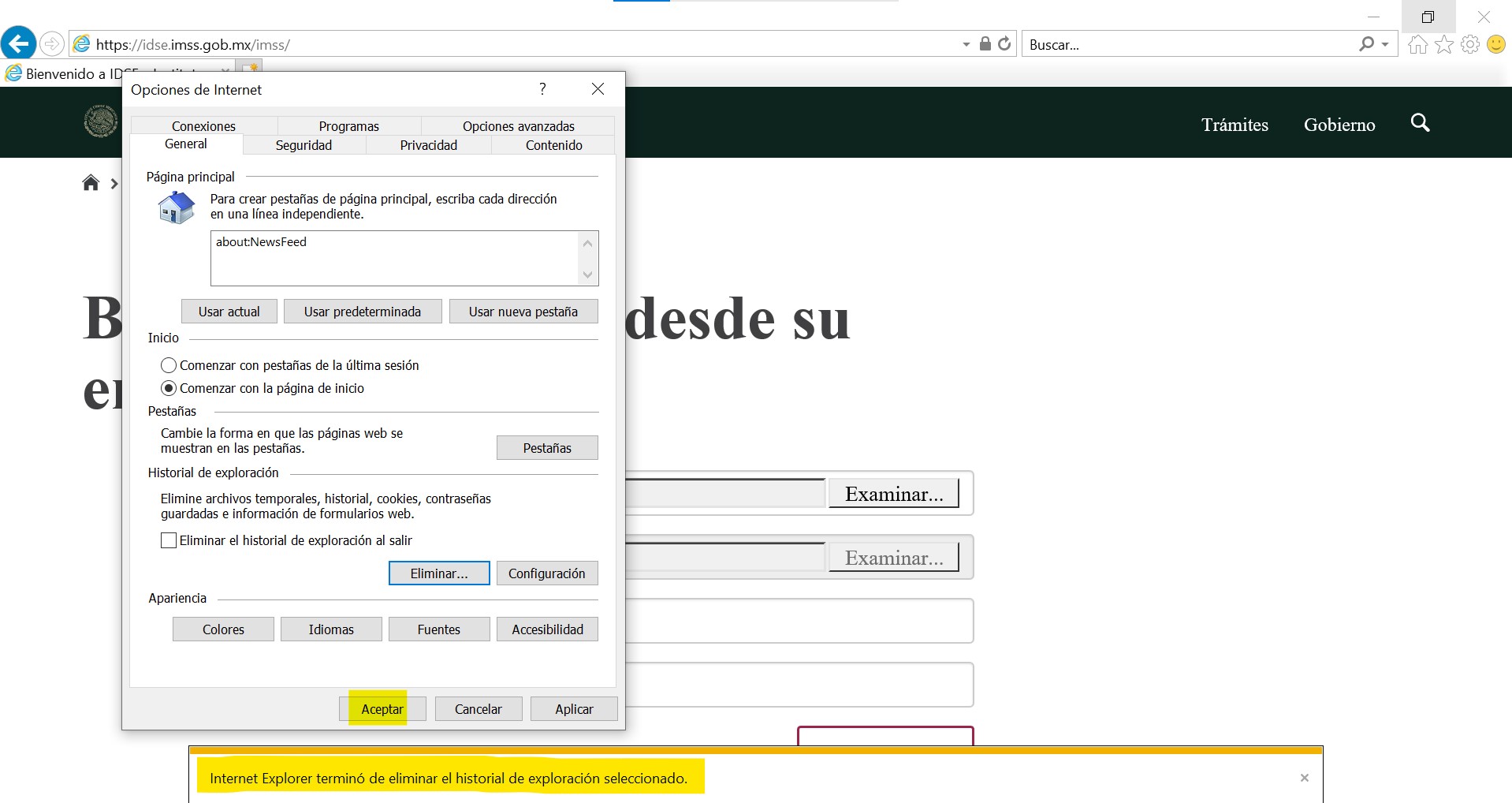Click the Usar actual button
The height and width of the screenshot is (803, 1512).
(229, 312)
